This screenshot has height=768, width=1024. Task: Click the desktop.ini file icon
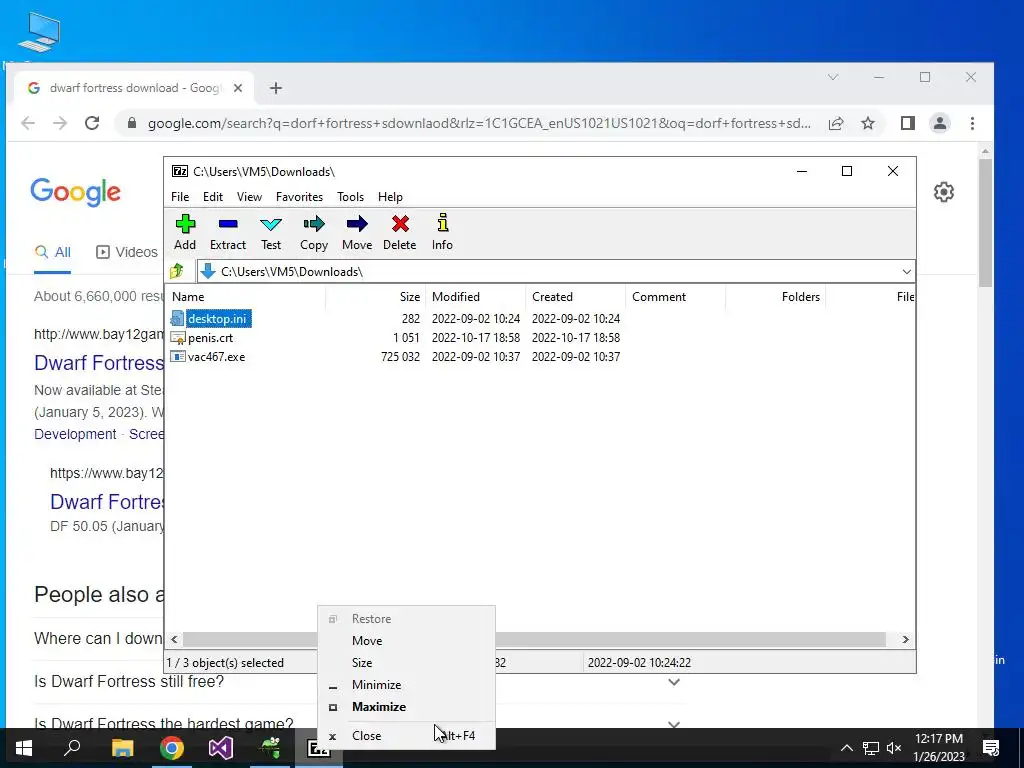[x=178, y=318]
